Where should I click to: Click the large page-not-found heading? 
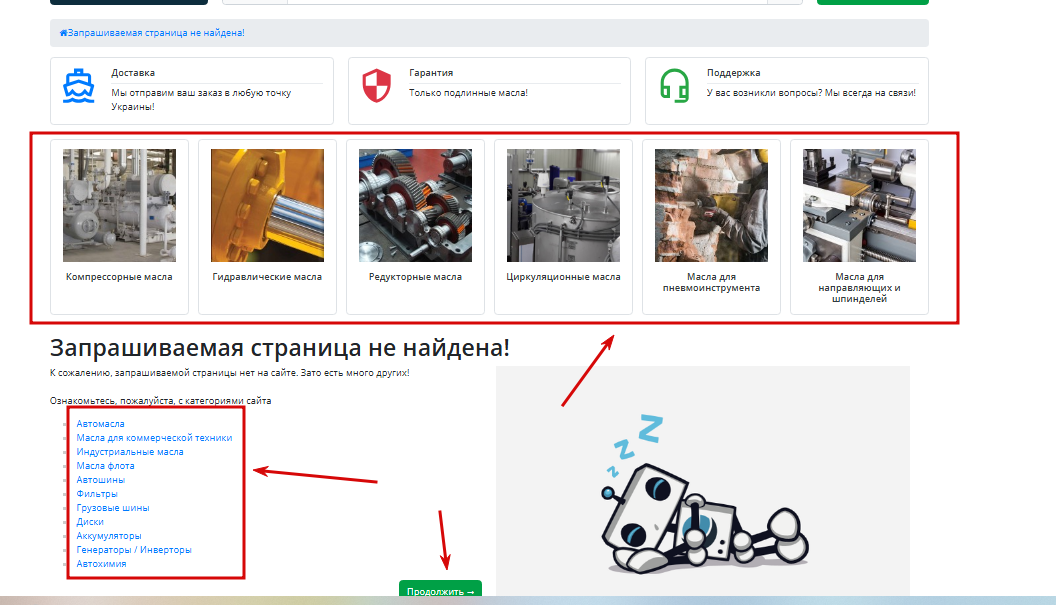click(280, 348)
